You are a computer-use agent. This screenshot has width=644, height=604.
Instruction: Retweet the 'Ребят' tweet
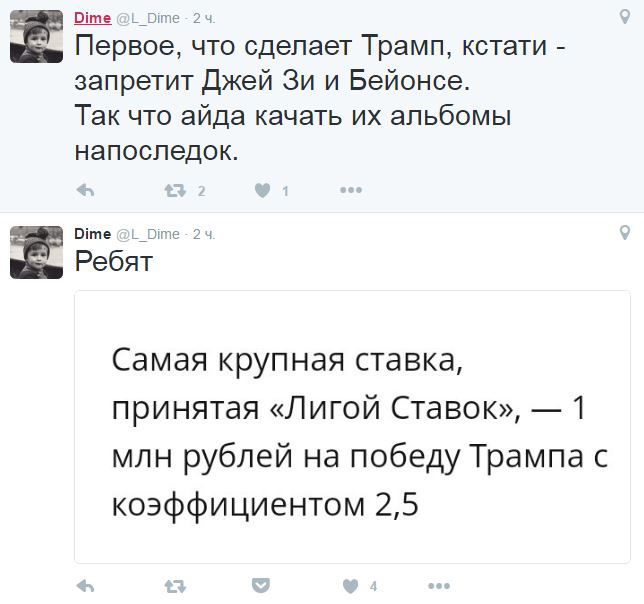174,586
